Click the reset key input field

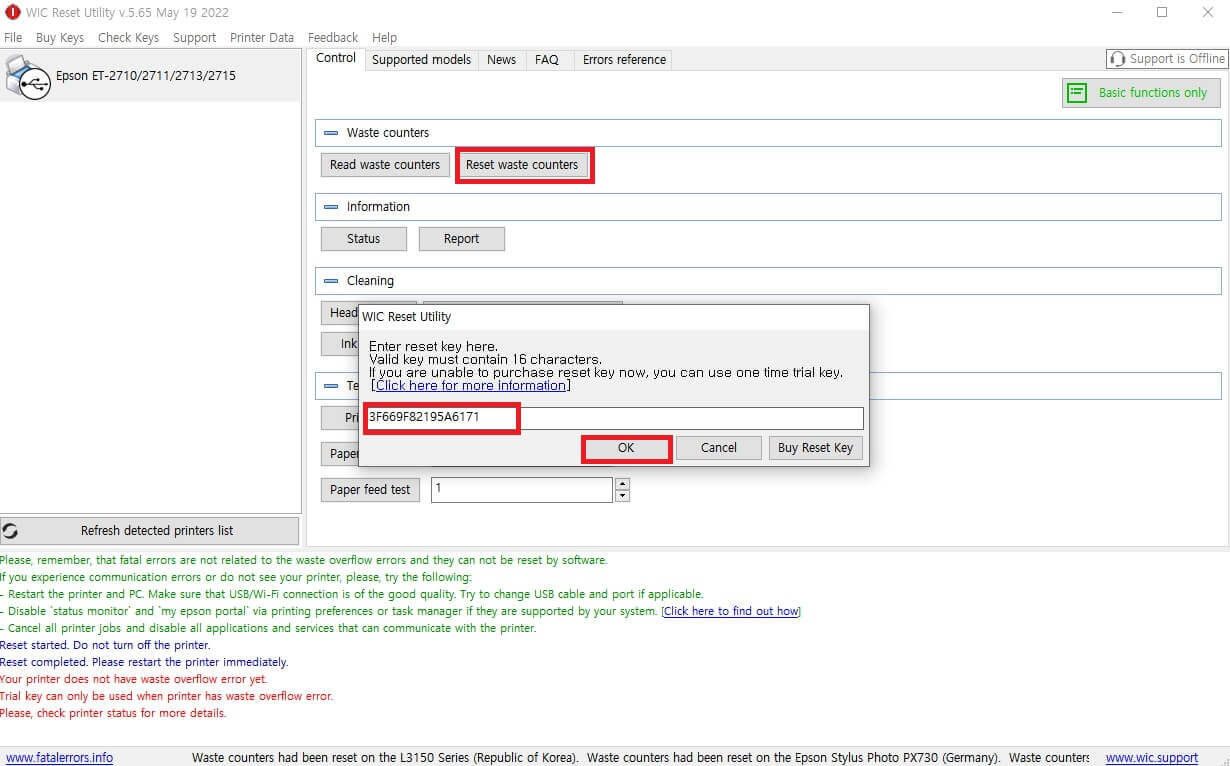click(x=614, y=418)
